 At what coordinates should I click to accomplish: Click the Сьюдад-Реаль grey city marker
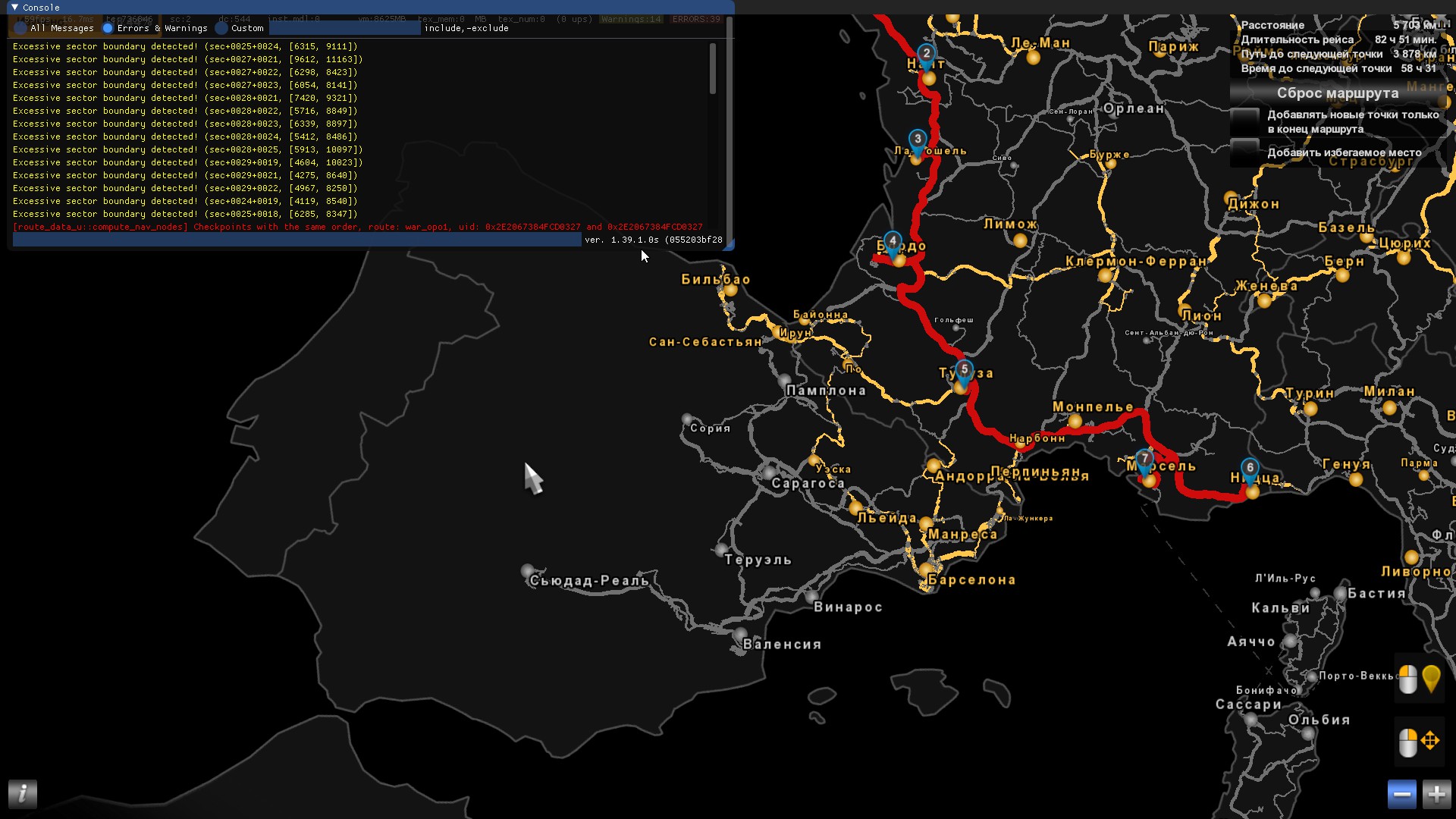(528, 570)
